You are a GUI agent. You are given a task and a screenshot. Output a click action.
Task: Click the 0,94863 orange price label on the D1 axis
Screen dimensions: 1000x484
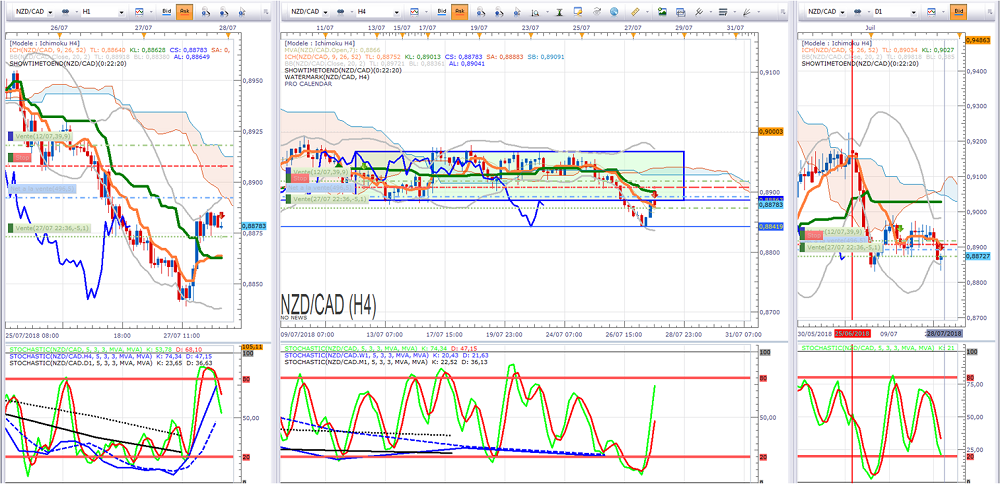pos(978,40)
